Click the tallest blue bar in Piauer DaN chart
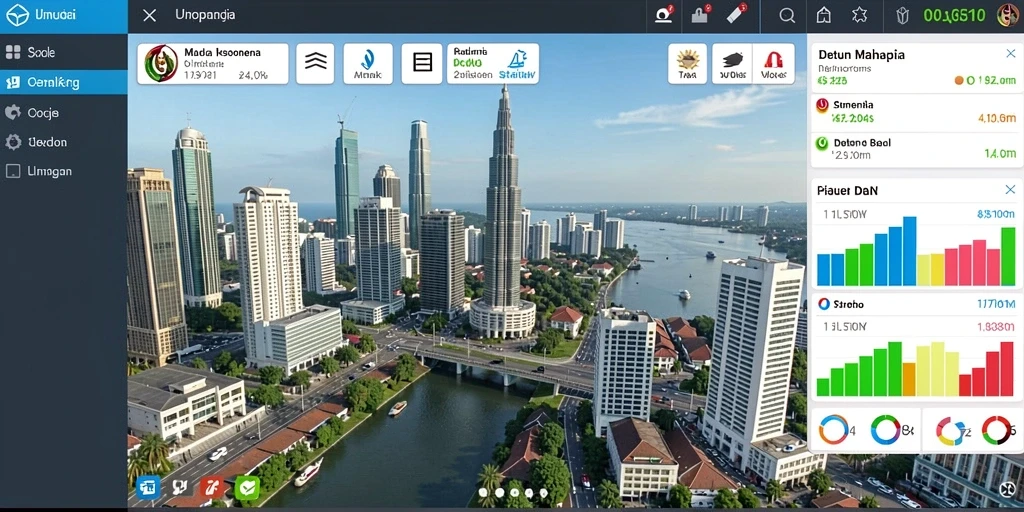Image resolution: width=1024 pixels, height=512 pixels. [909, 251]
